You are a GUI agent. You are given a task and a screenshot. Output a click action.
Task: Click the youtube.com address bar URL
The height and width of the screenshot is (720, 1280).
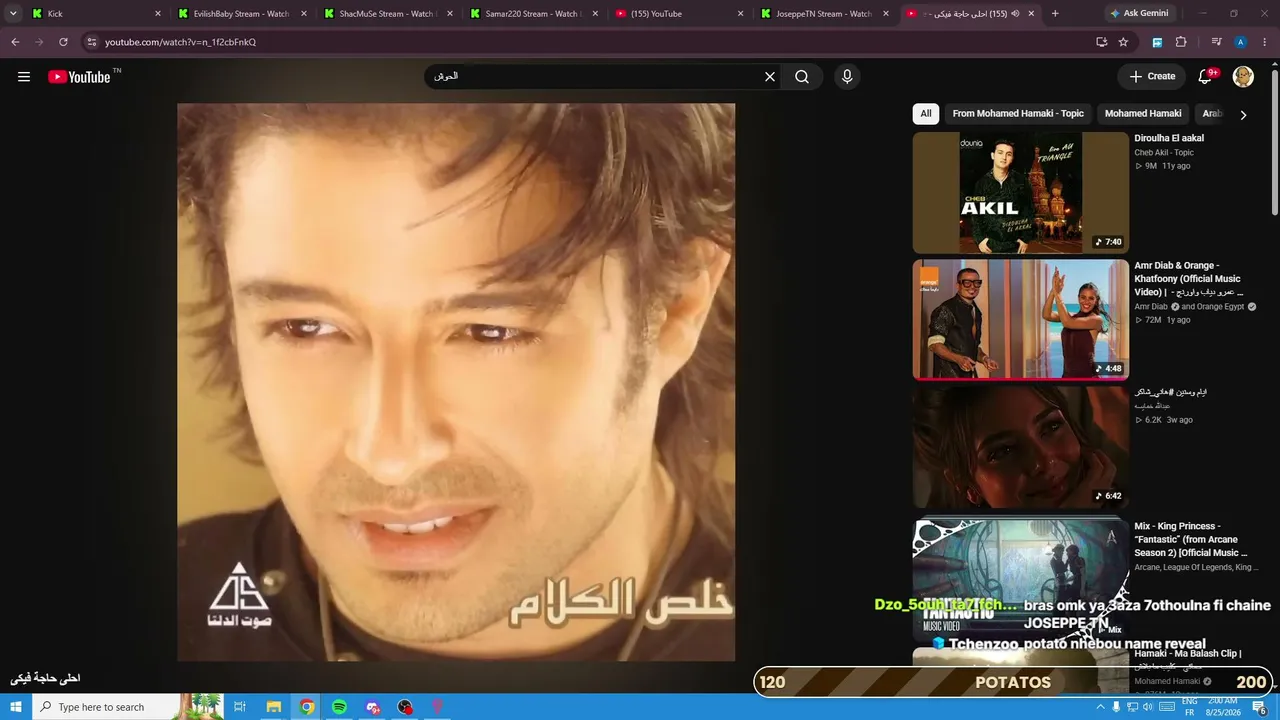(180, 42)
